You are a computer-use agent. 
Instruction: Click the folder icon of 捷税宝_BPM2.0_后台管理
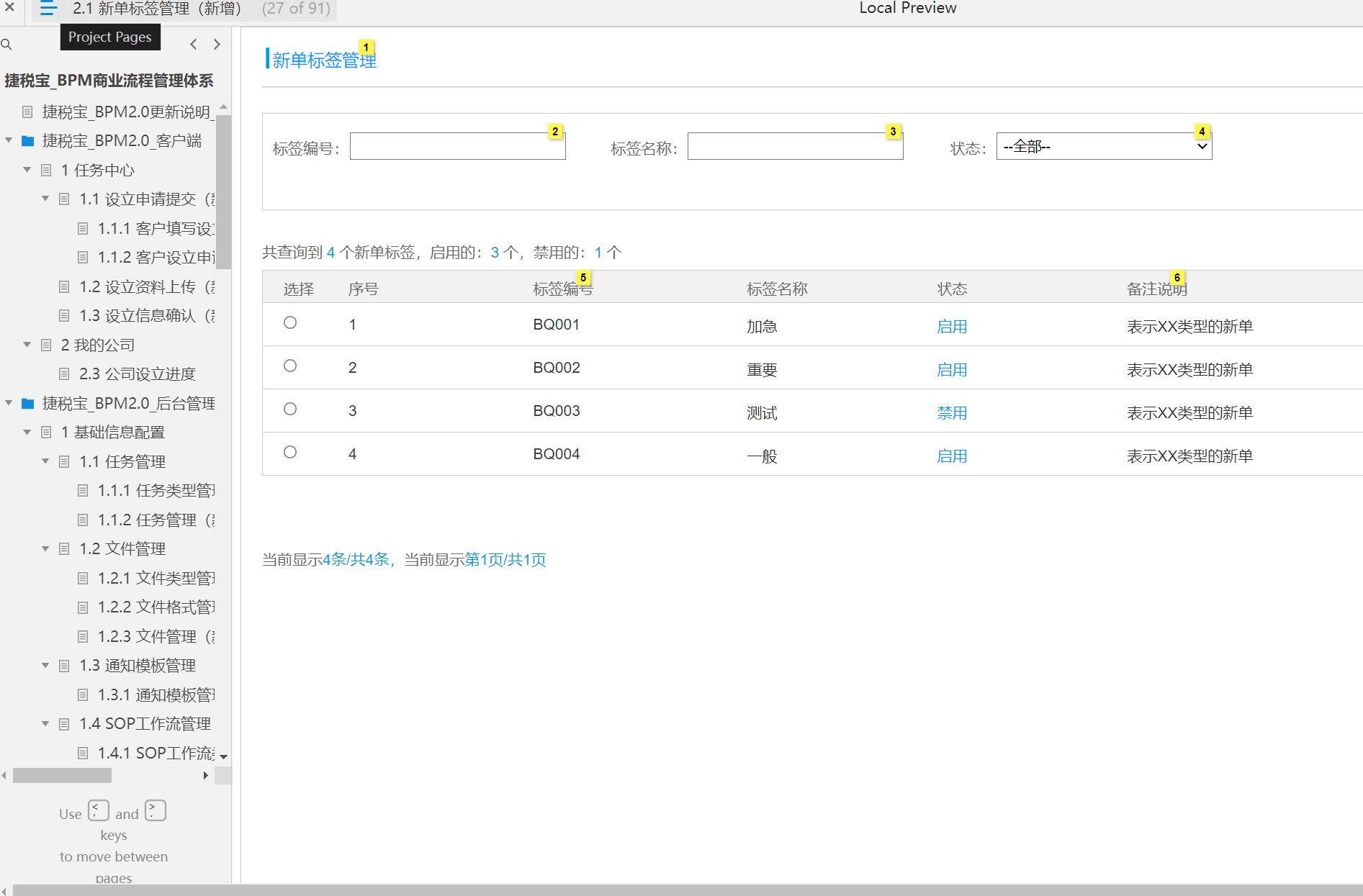[x=28, y=404]
